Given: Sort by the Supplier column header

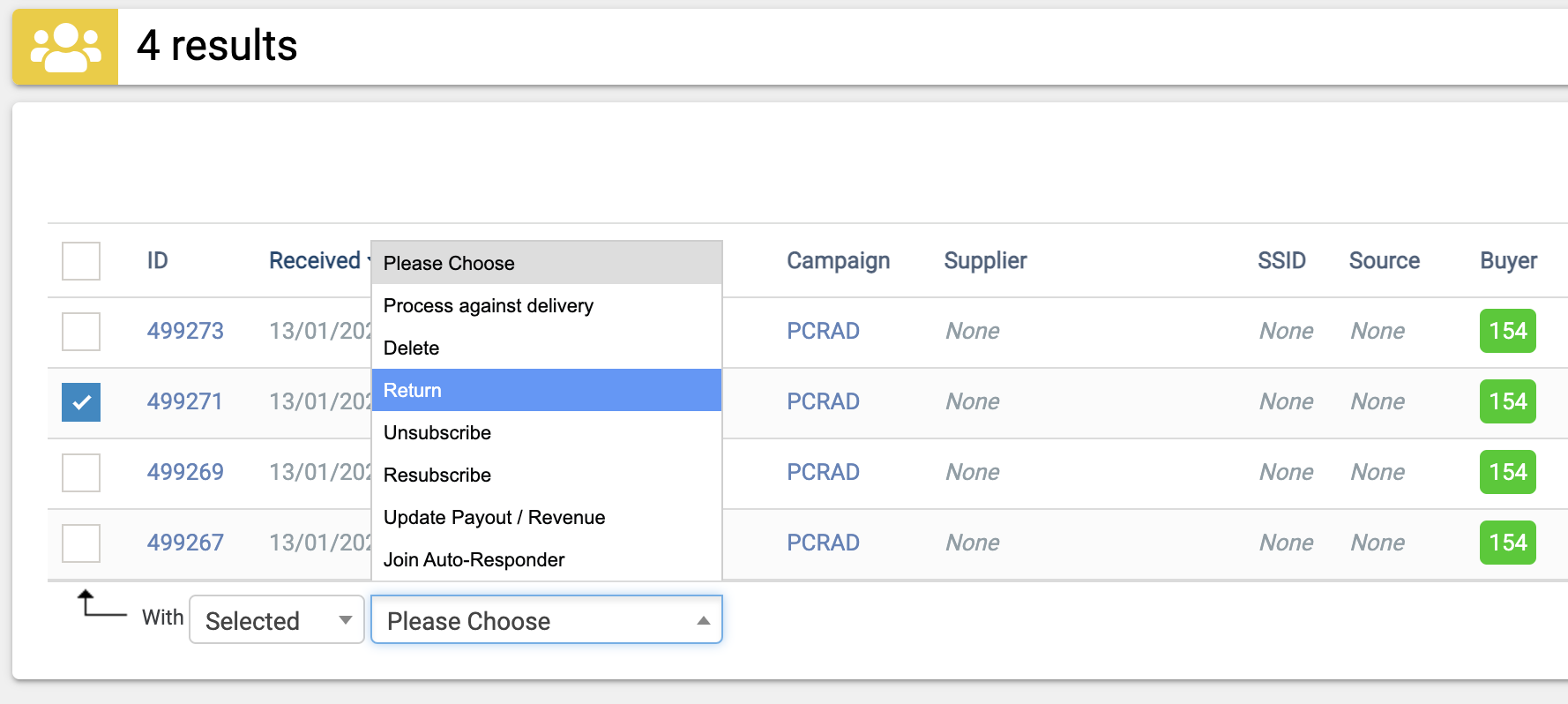Looking at the screenshot, I should click(x=985, y=261).
